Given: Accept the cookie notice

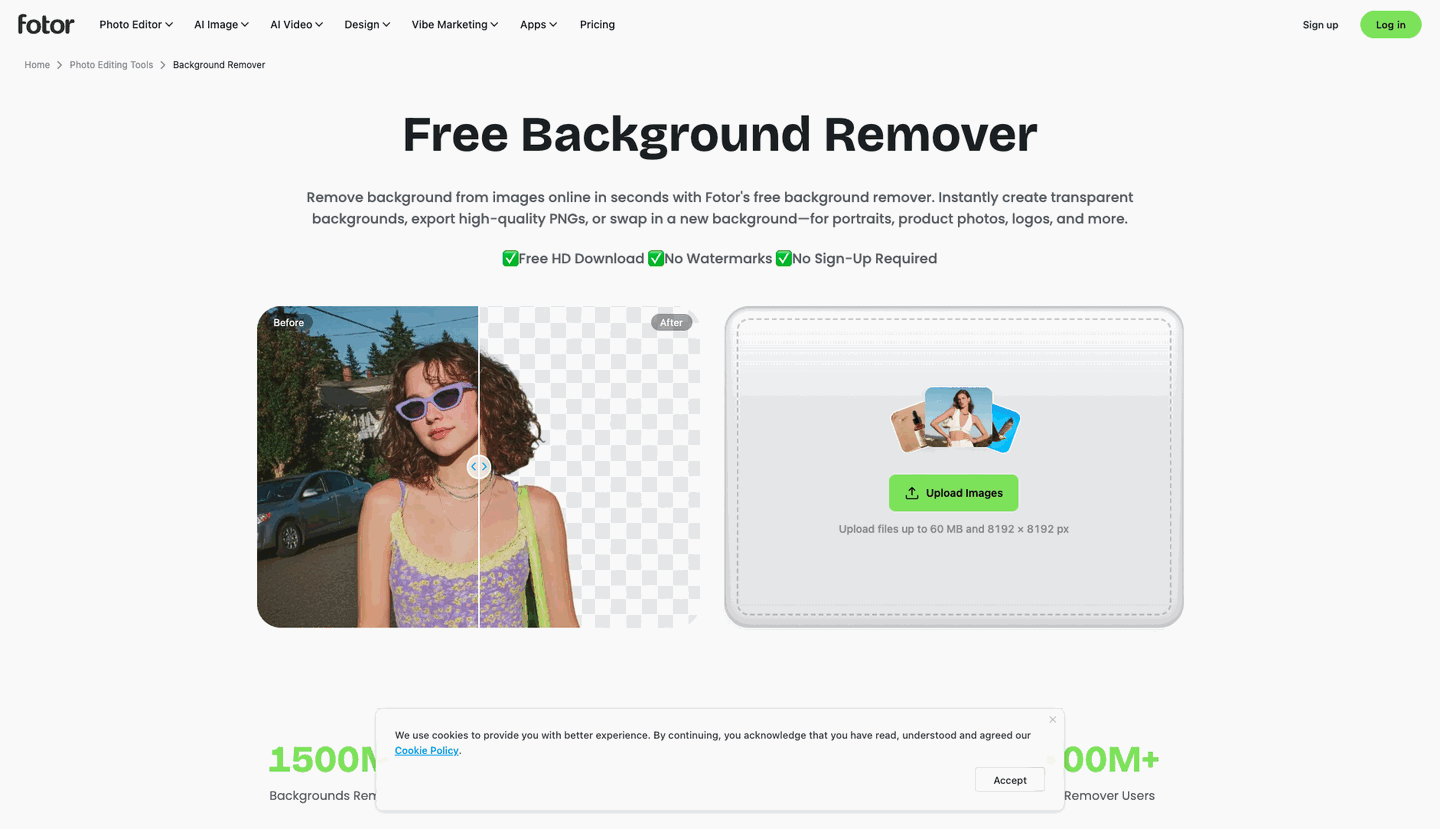Looking at the screenshot, I should click(1010, 780).
